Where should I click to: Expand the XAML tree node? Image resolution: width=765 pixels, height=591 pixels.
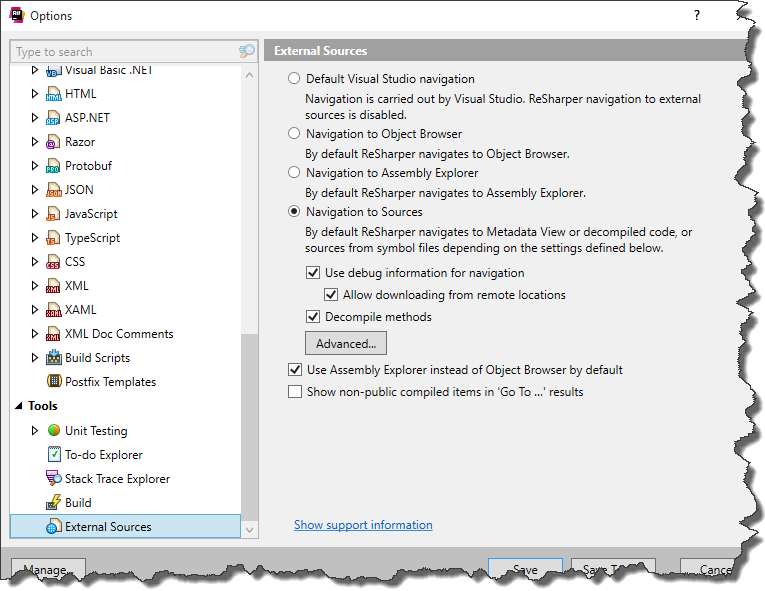coord(35,310)
